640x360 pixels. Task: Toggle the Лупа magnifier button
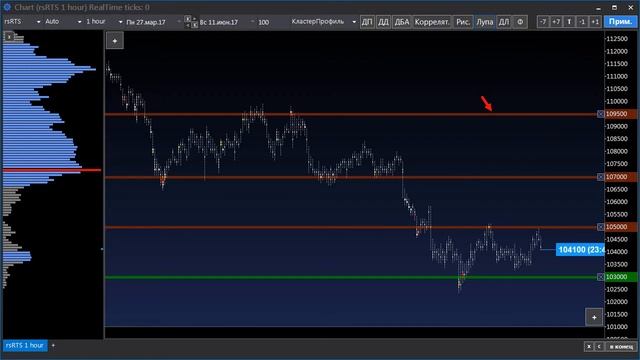tap(484, 22)
